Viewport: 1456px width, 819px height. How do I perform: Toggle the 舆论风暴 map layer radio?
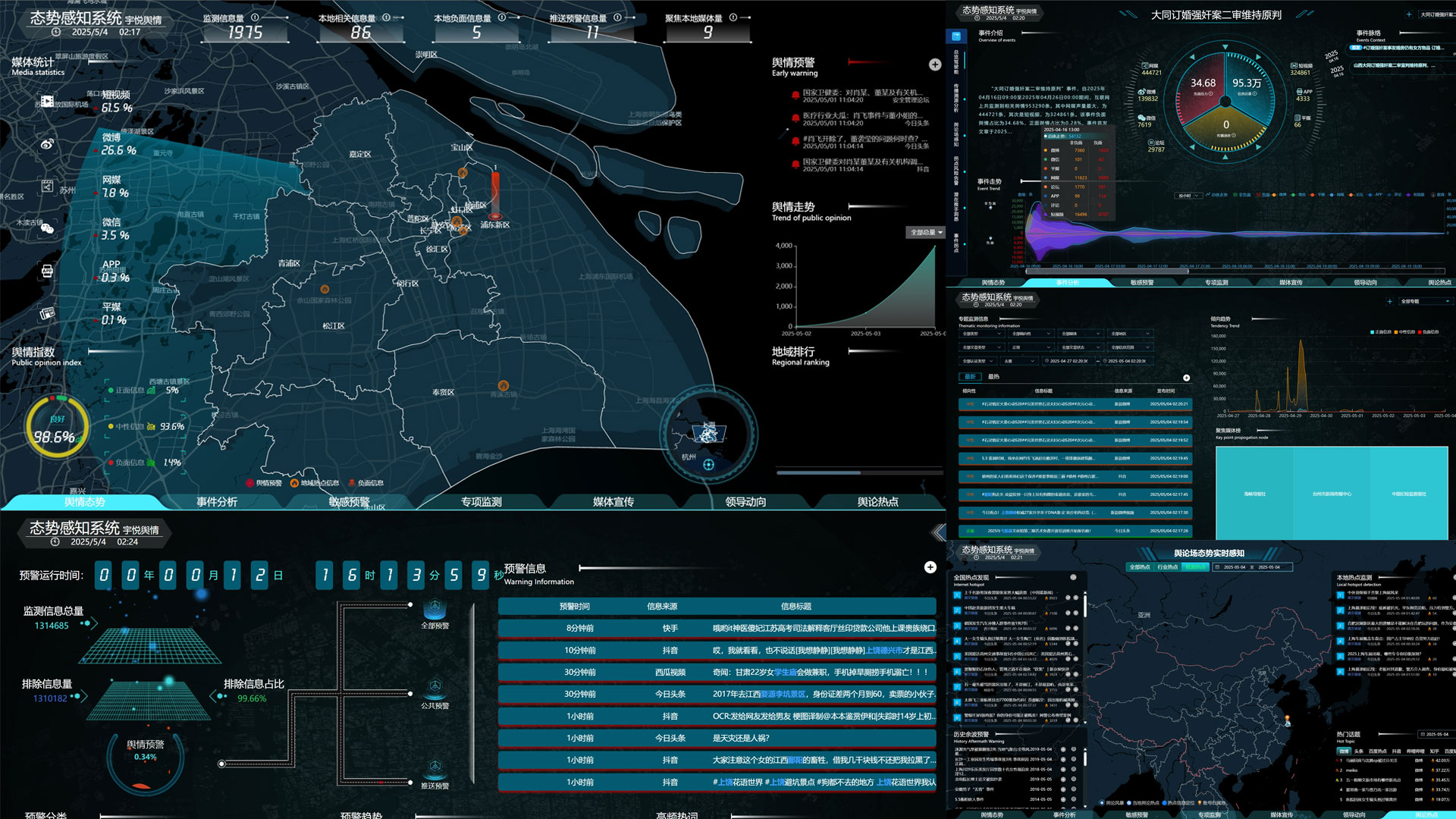(1102, 802)
